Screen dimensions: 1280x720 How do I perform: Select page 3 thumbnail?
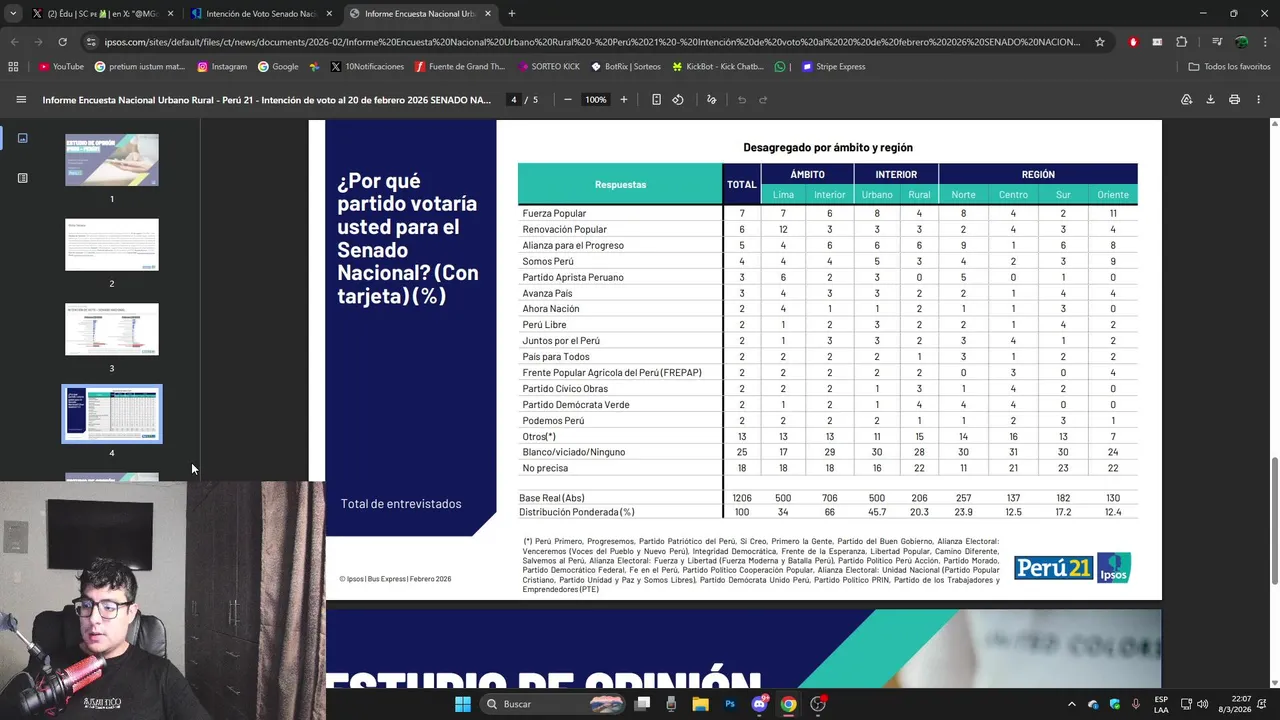tap(112, 329)
